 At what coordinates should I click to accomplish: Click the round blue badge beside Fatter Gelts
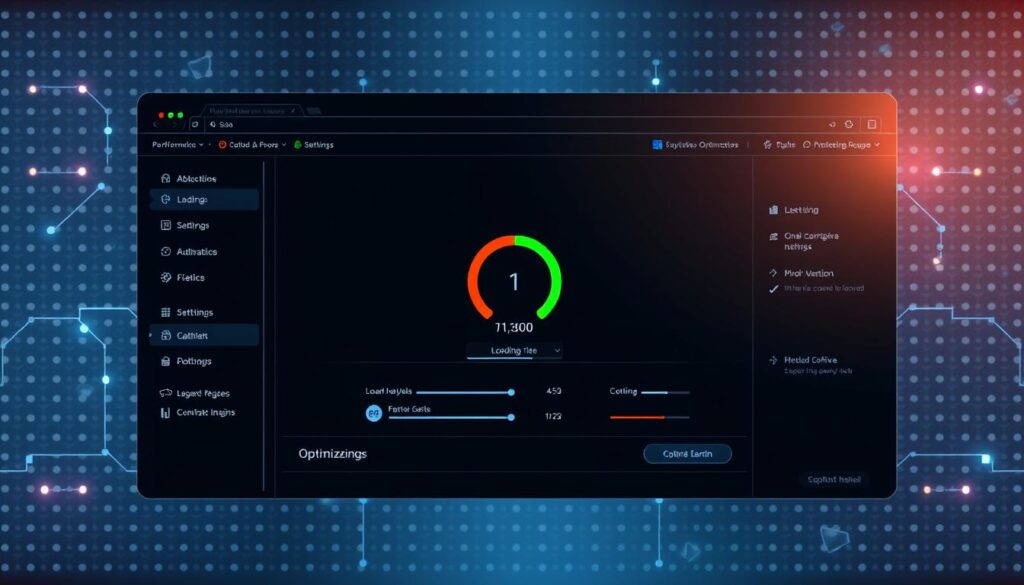374,413
